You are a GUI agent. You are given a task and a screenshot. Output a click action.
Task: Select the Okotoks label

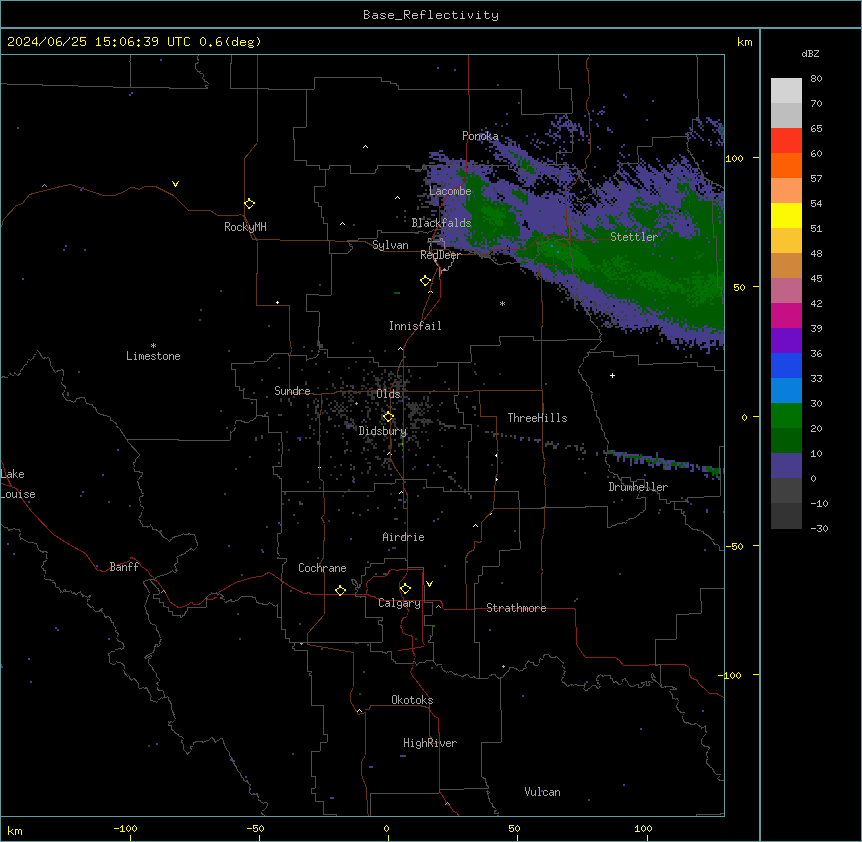[x=412, y=700]
